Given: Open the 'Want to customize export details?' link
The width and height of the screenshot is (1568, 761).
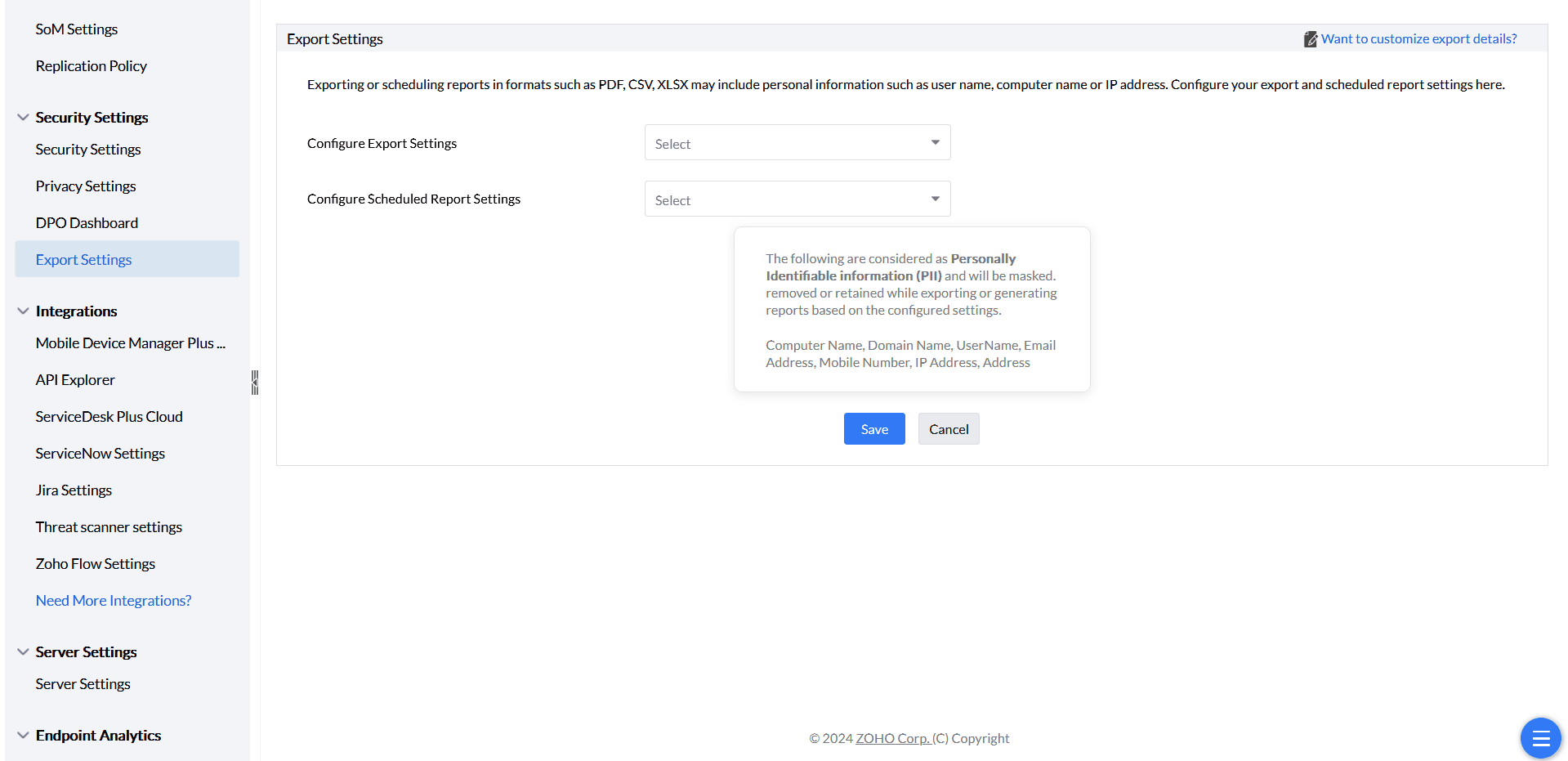Looking at the screenshot, I should click(x=1418, y=39).
